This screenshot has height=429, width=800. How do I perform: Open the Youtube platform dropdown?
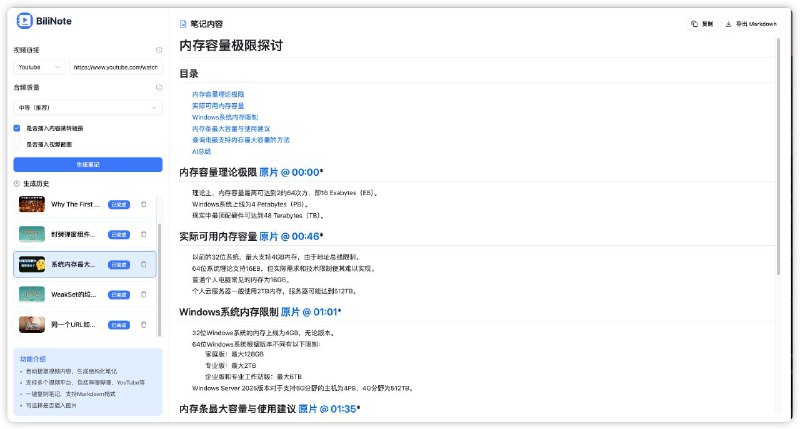(39, 67)
